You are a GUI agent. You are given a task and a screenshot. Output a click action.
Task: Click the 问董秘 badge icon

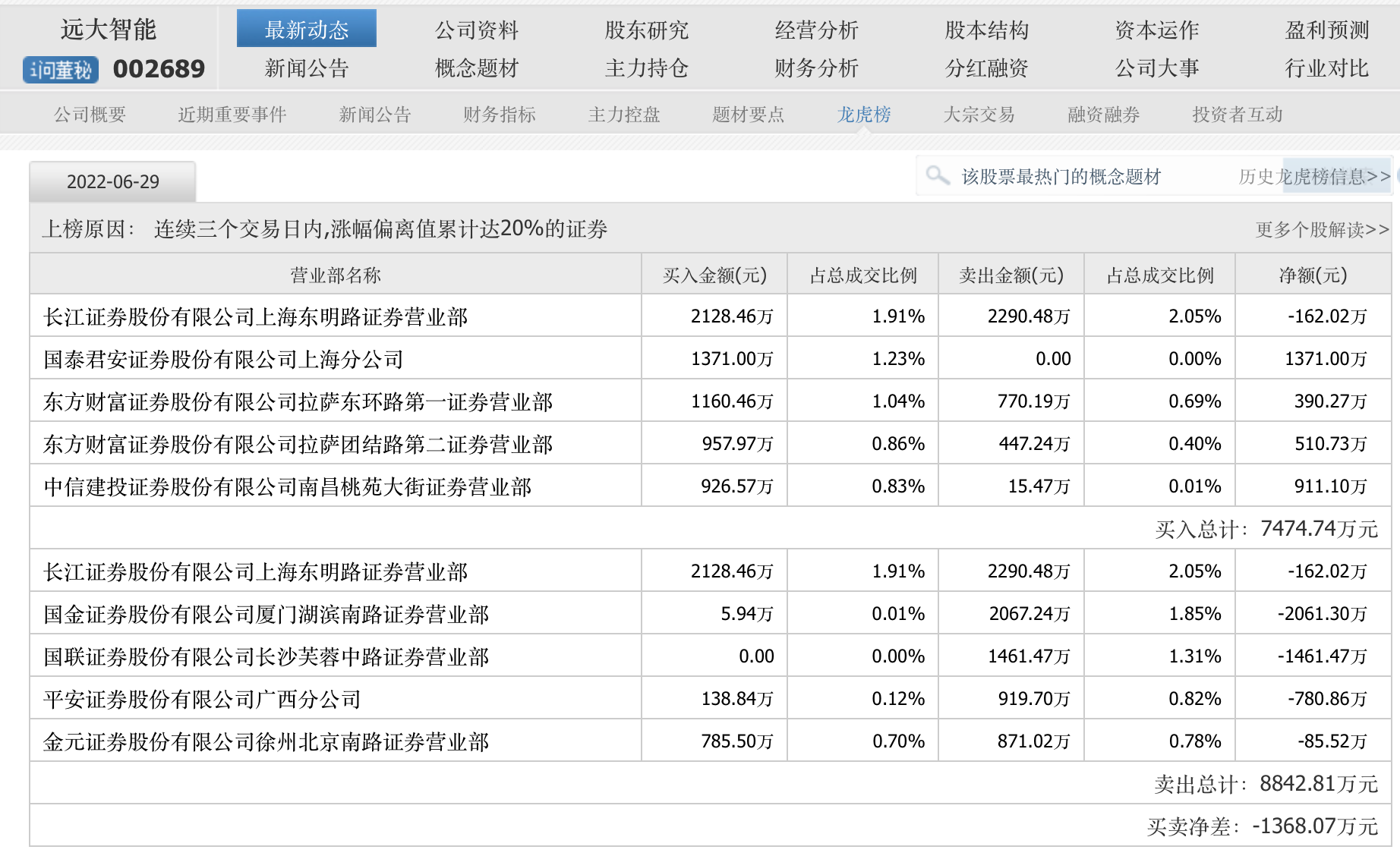[x=61, y=70]
